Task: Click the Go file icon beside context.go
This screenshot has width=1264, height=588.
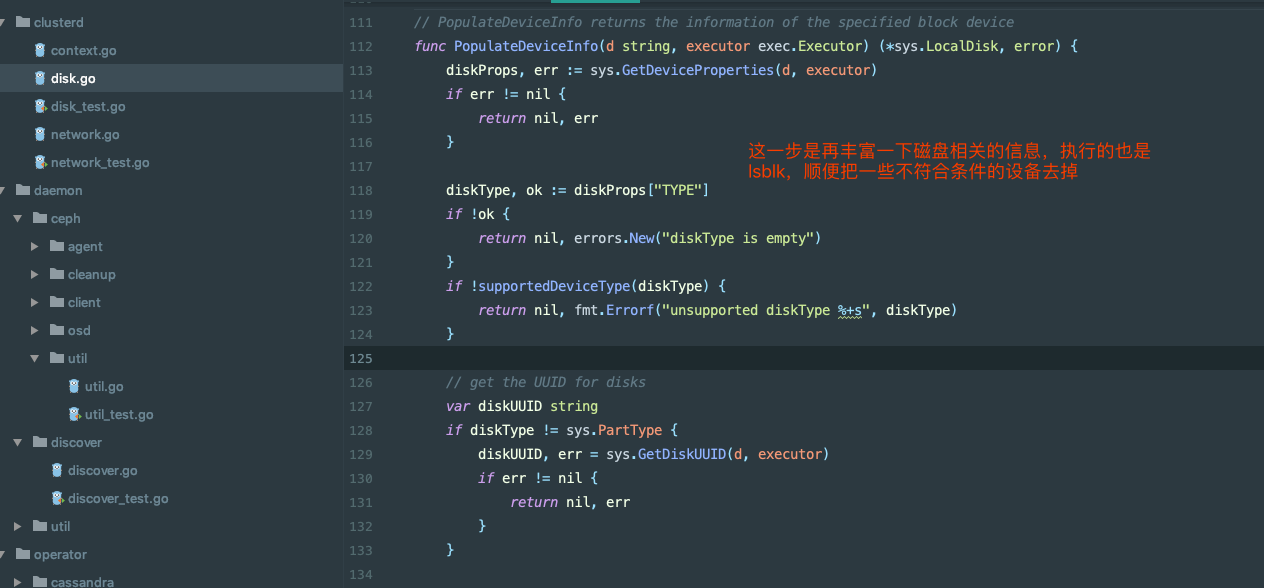Action: click(40, 50)
